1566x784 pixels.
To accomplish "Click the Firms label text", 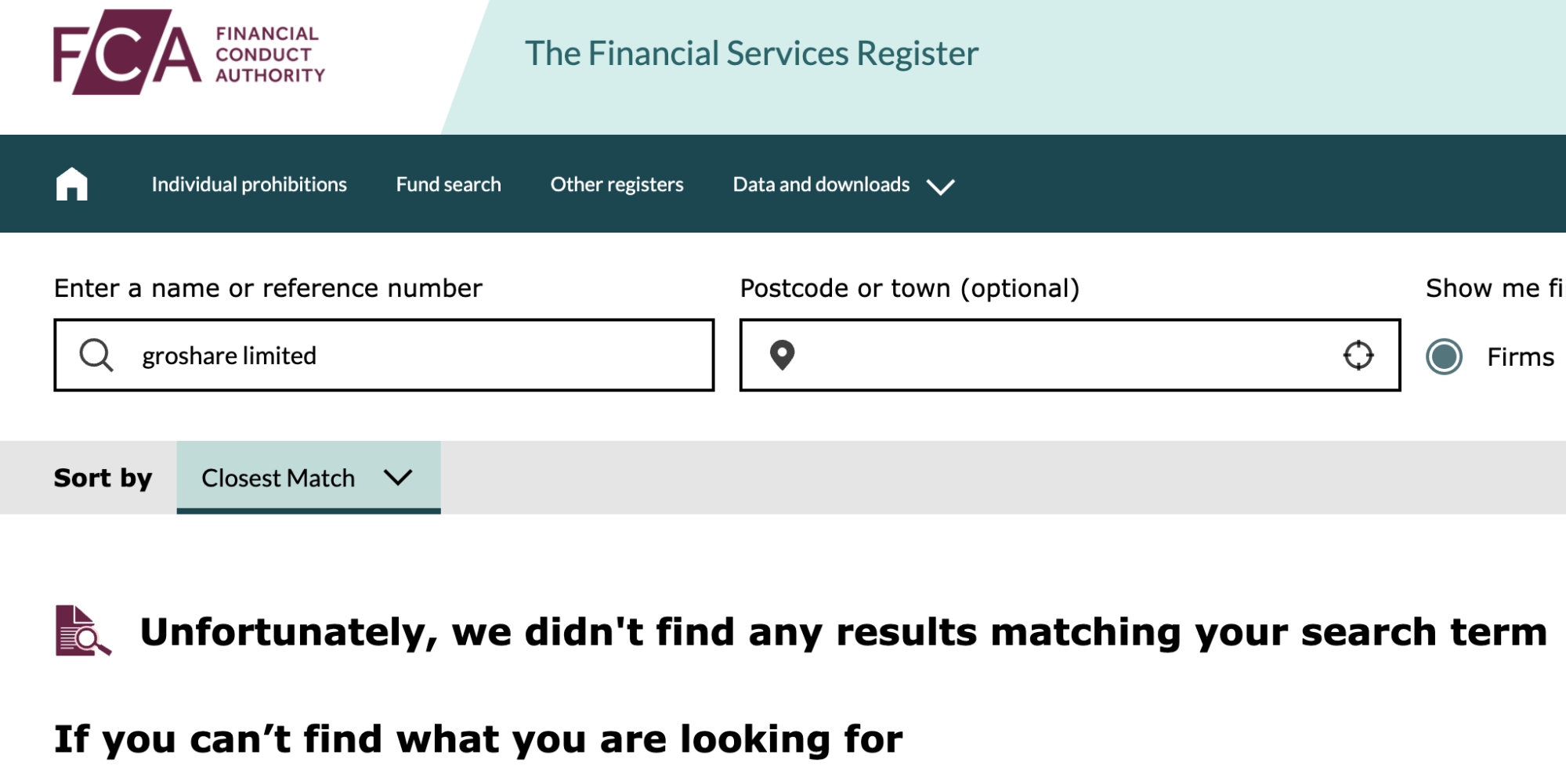I will [x=1521, y=357].
